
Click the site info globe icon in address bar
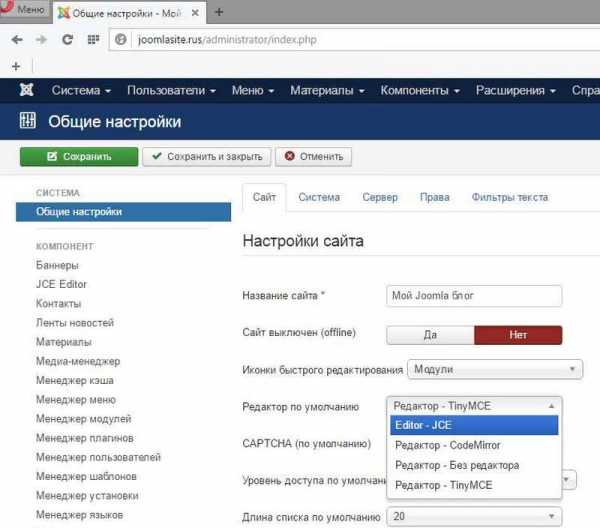point(121,39)
